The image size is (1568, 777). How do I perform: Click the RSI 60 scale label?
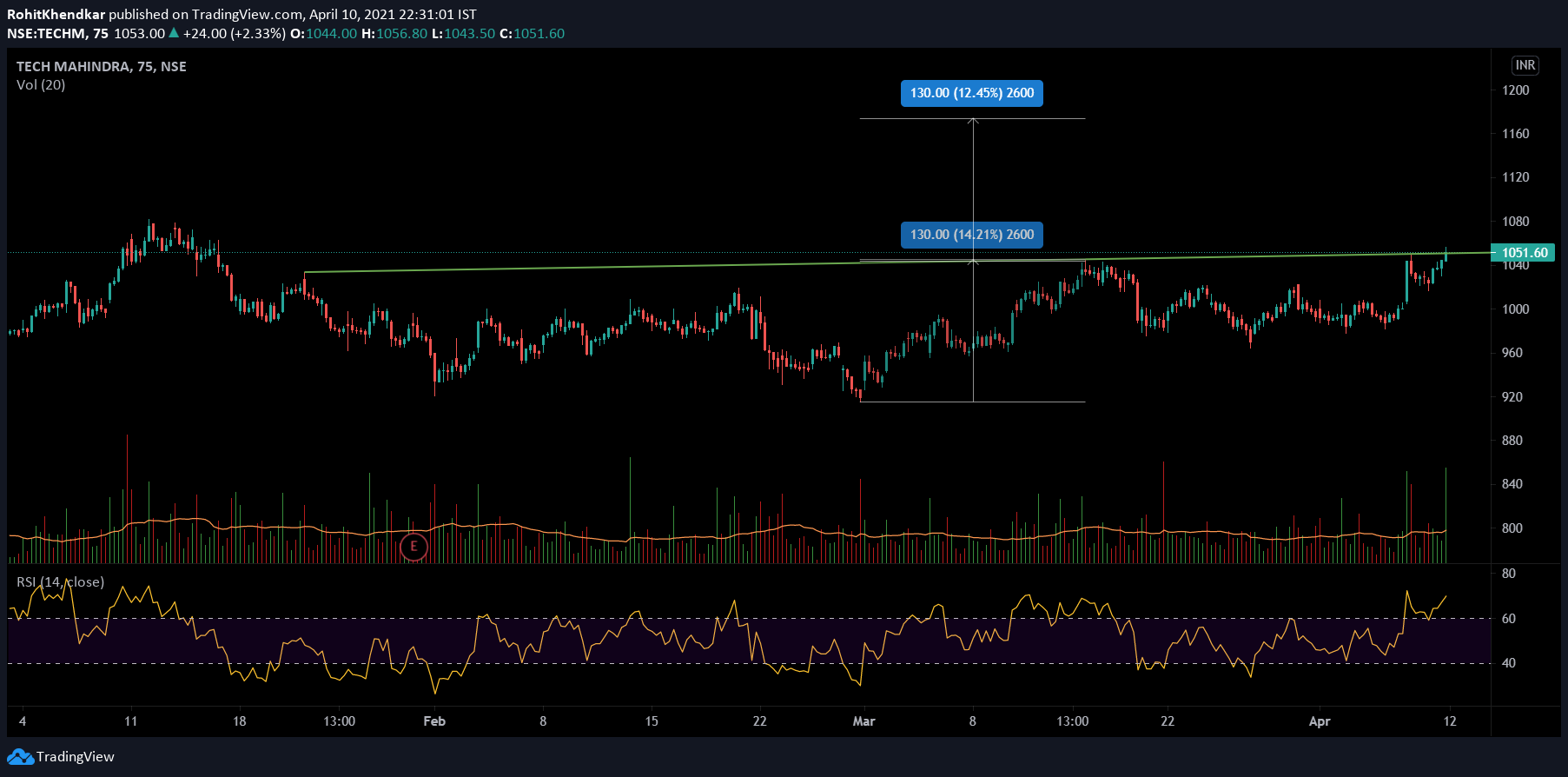[1509, 619]
